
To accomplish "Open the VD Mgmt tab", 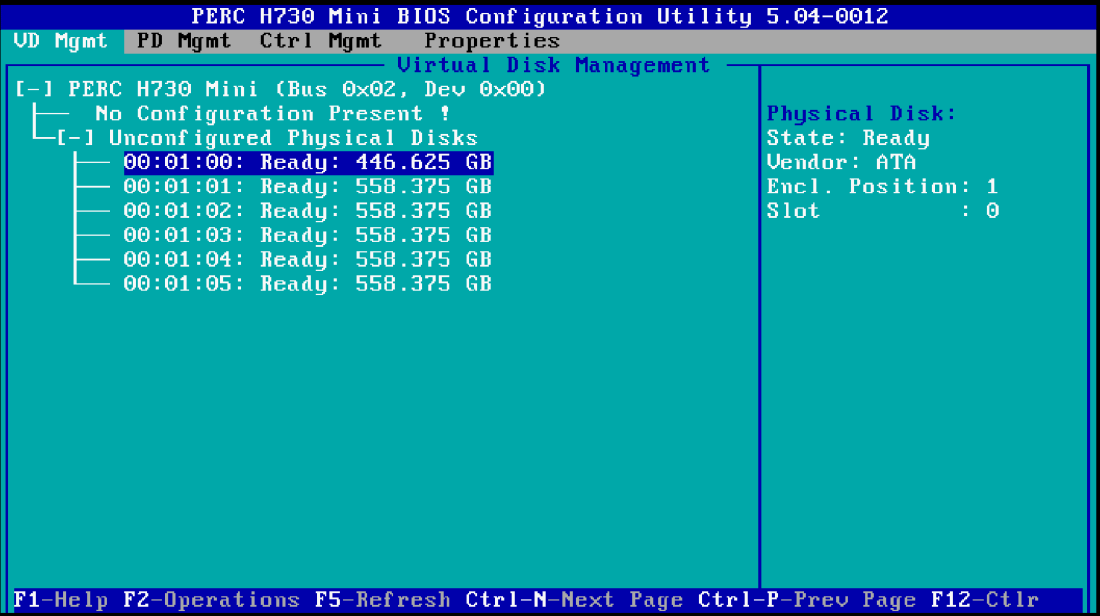I will click(x=61, y=41).
